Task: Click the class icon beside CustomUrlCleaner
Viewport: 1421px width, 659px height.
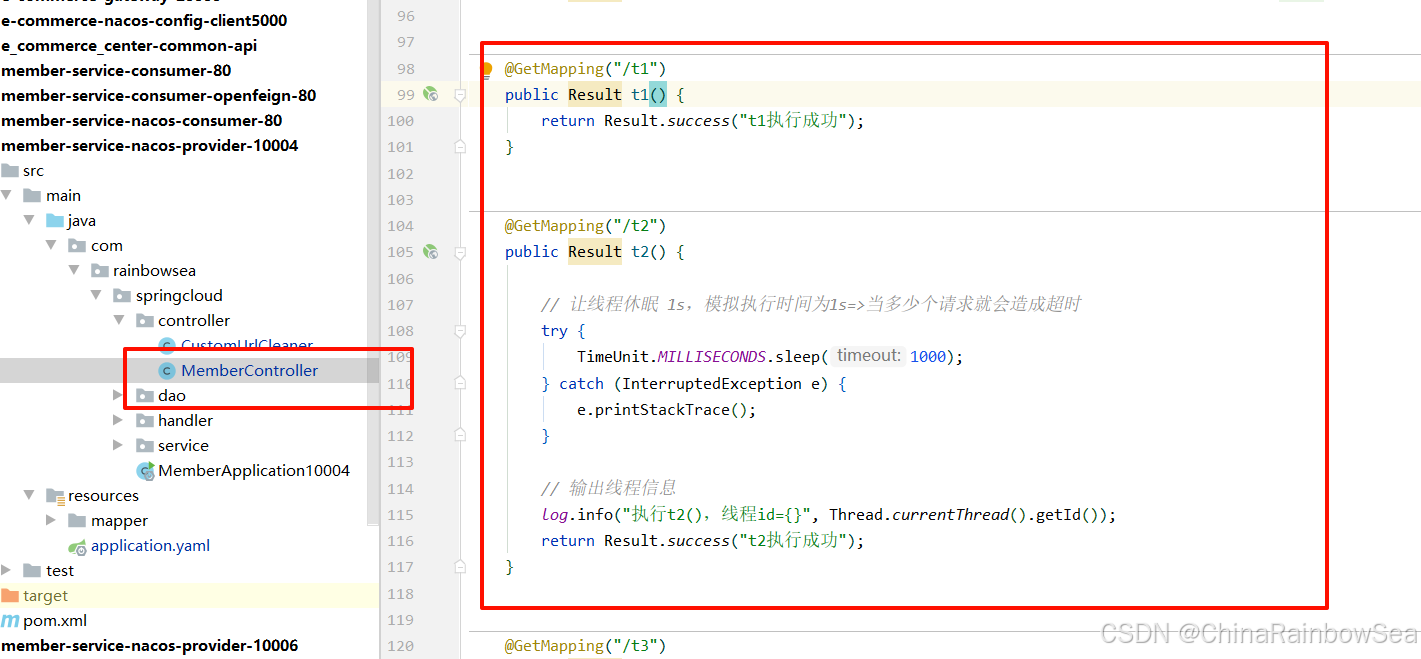Action: pyautogui.click(x=167, y=345)
